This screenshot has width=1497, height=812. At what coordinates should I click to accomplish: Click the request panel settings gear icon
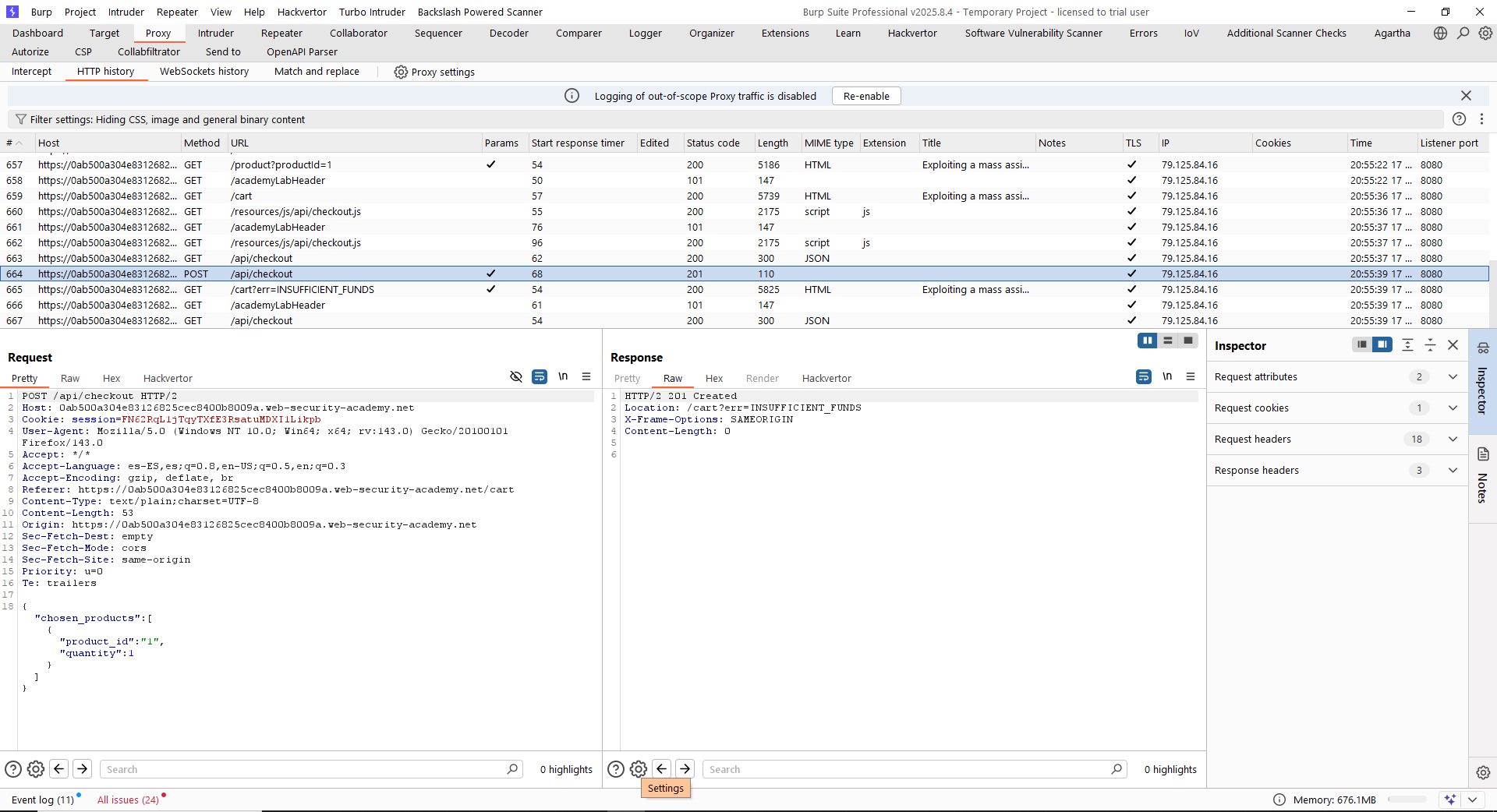[36, 769]
